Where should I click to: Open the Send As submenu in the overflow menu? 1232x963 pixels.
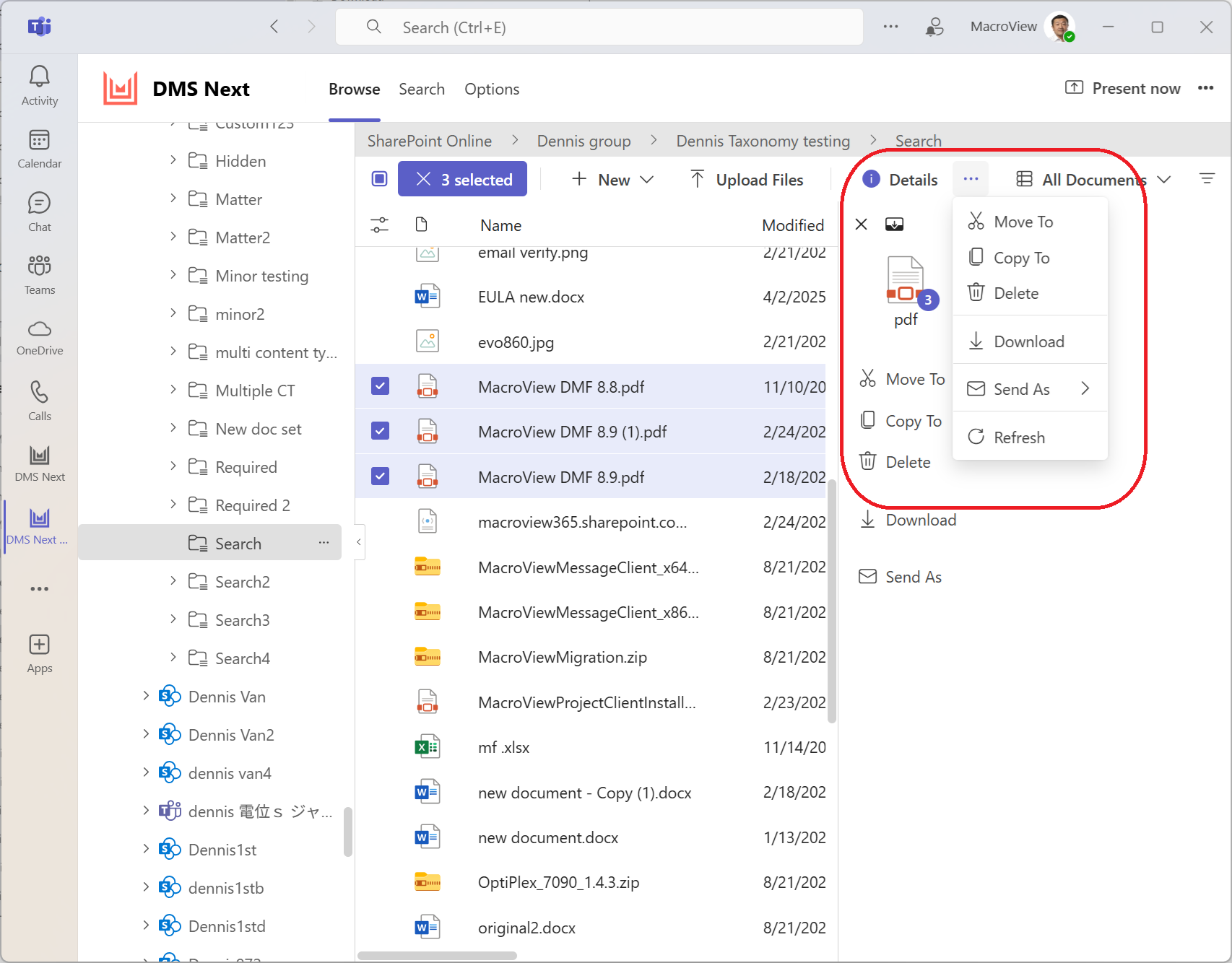(1030, 388)
